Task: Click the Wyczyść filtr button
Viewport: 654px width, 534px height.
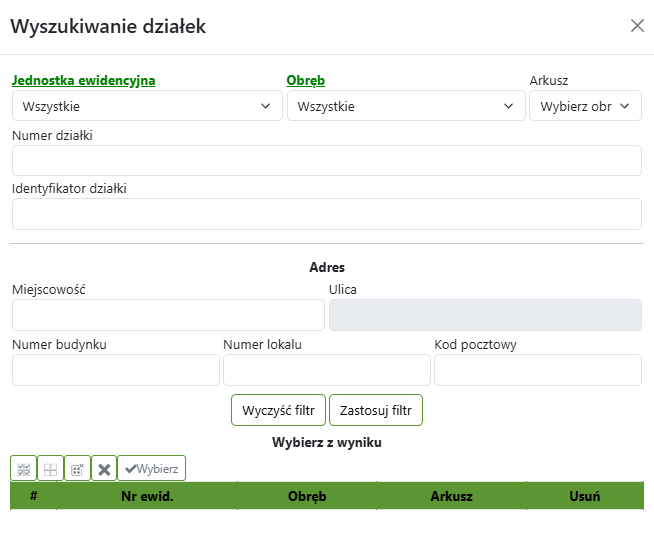Action: click(x=278, y=410)
